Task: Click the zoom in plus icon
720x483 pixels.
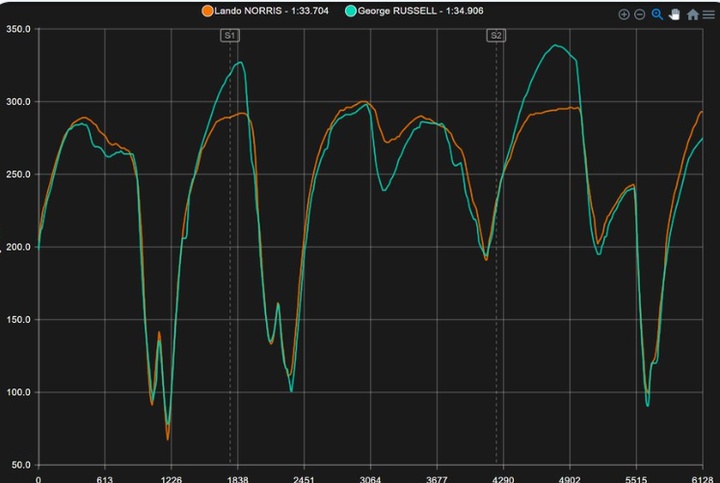Action: tap(624, 15)
